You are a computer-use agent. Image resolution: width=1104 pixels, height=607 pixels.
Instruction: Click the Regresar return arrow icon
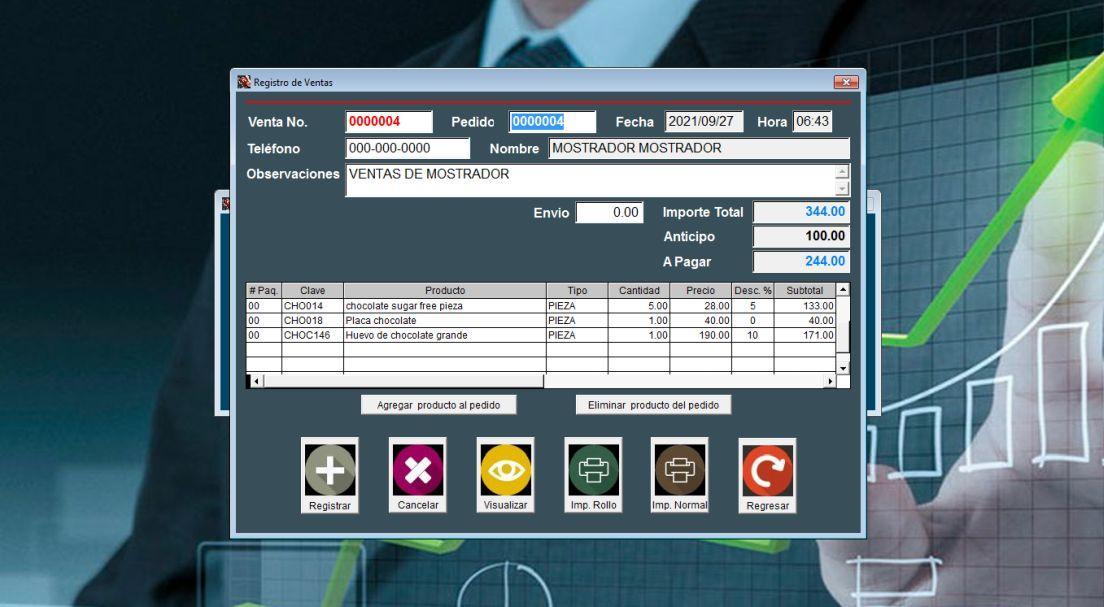pos(767,470)
